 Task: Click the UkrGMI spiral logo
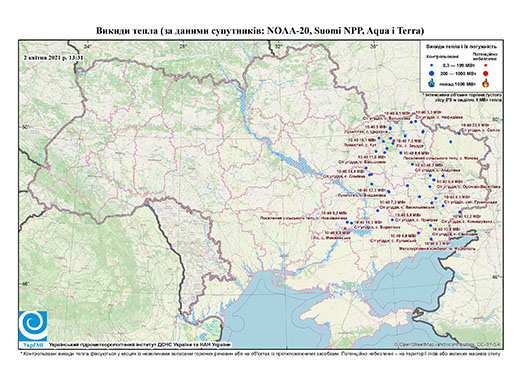[x=33, y=326]
